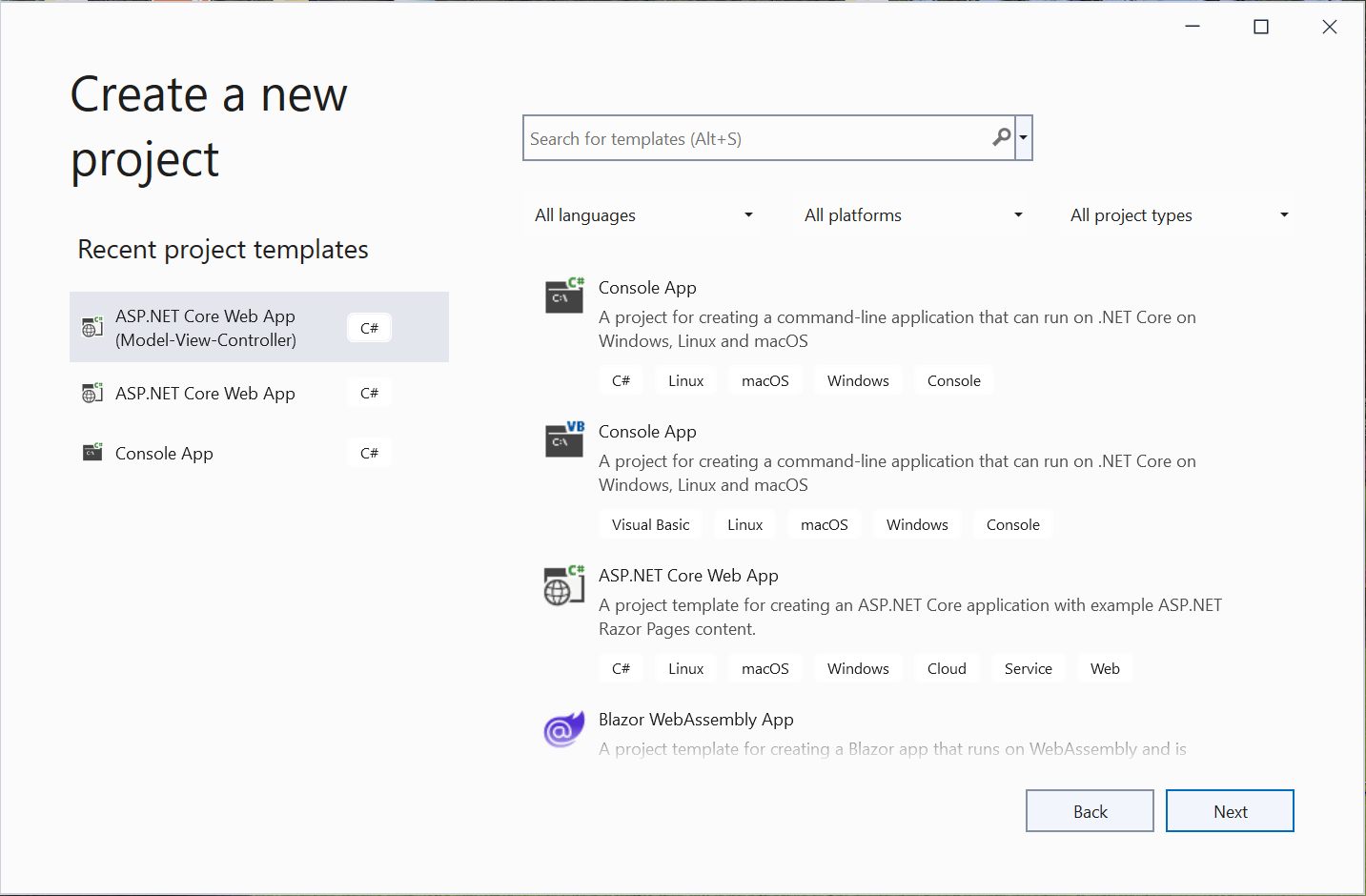The height and width of the screenshot is (896, 1366).
Task: Click the search magnifier icon
Action: (x=1001, y=138)
